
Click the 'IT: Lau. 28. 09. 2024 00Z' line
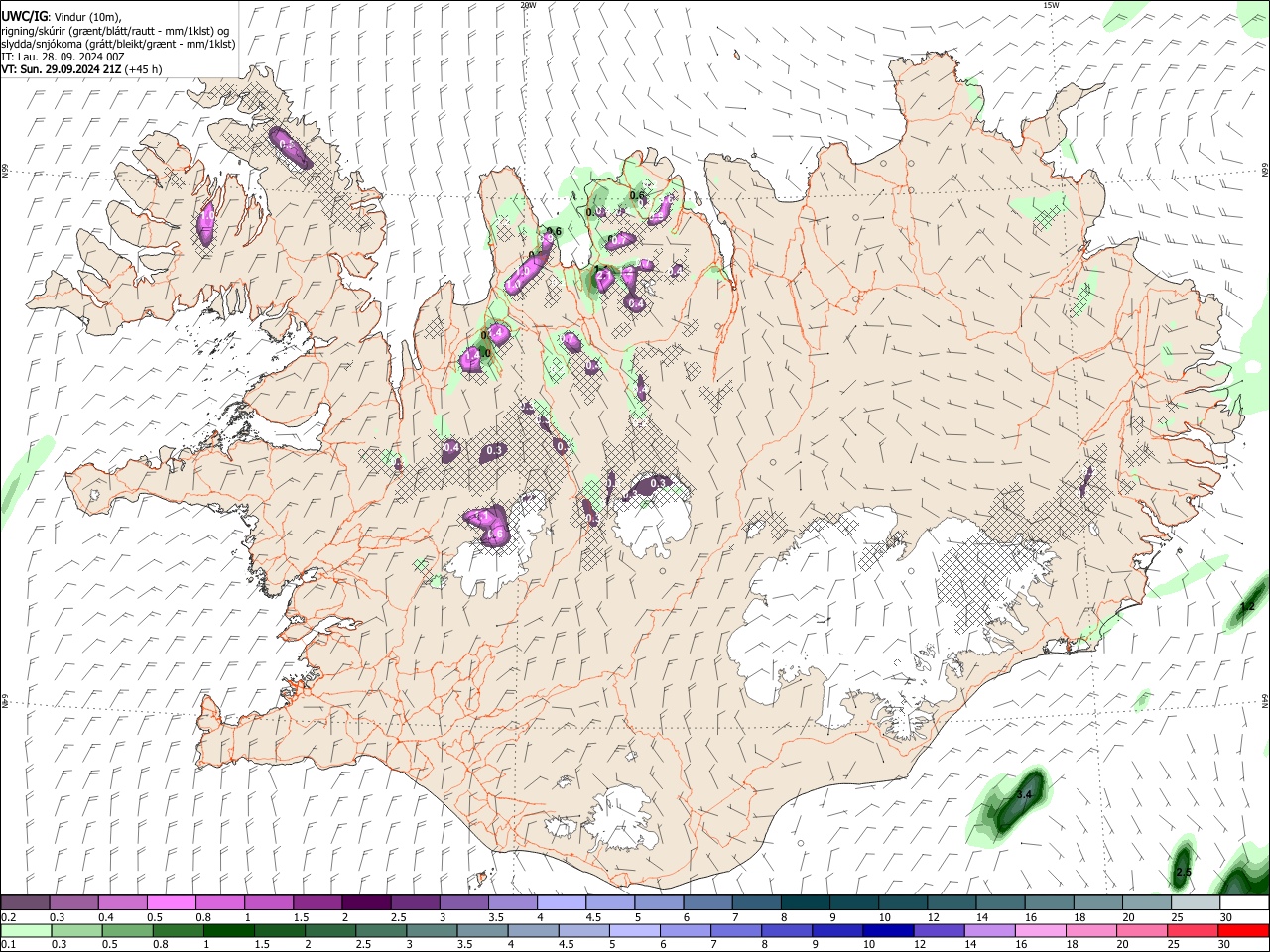point(63,57)
